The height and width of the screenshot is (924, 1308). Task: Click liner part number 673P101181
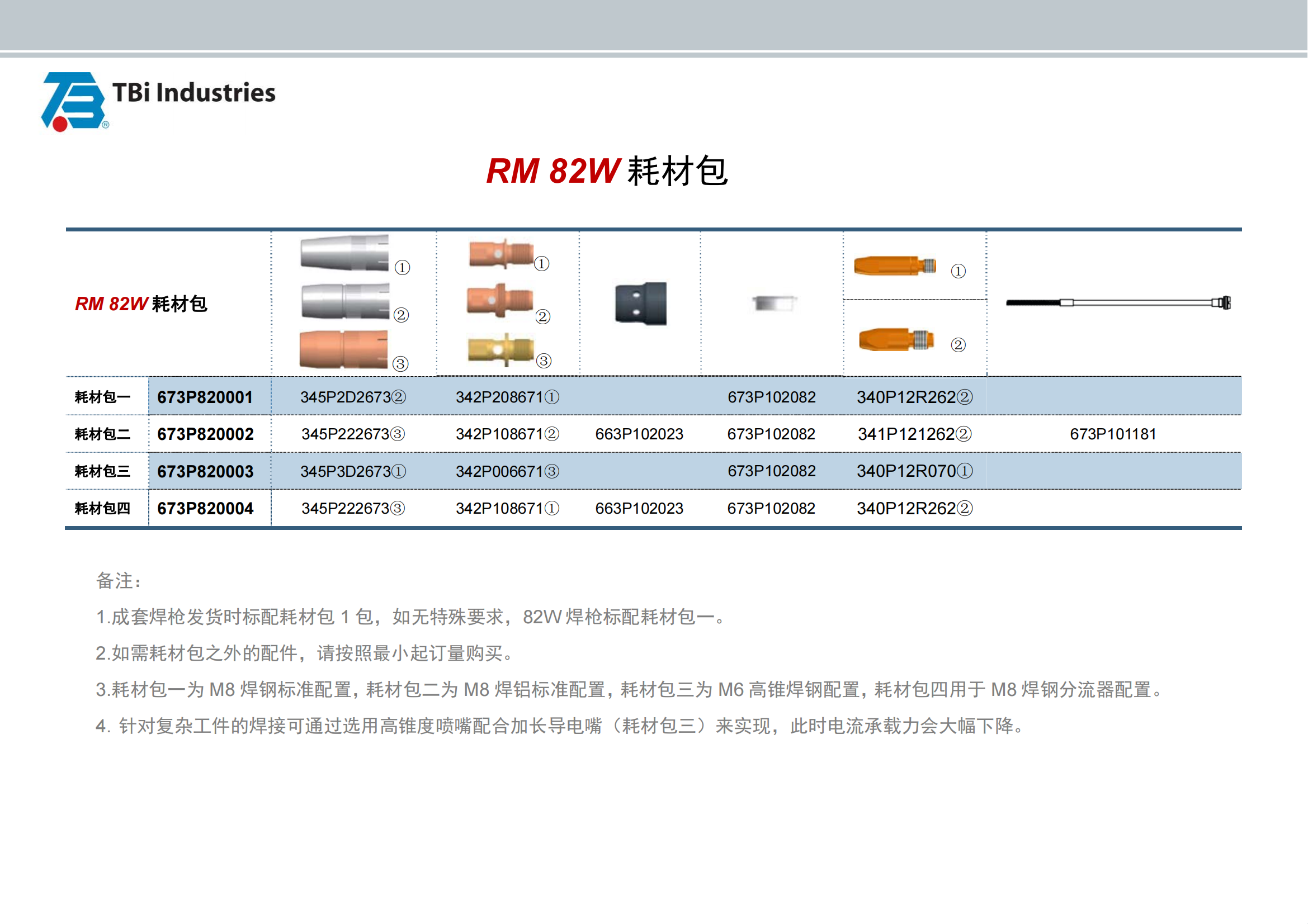tap(1113, 434)
